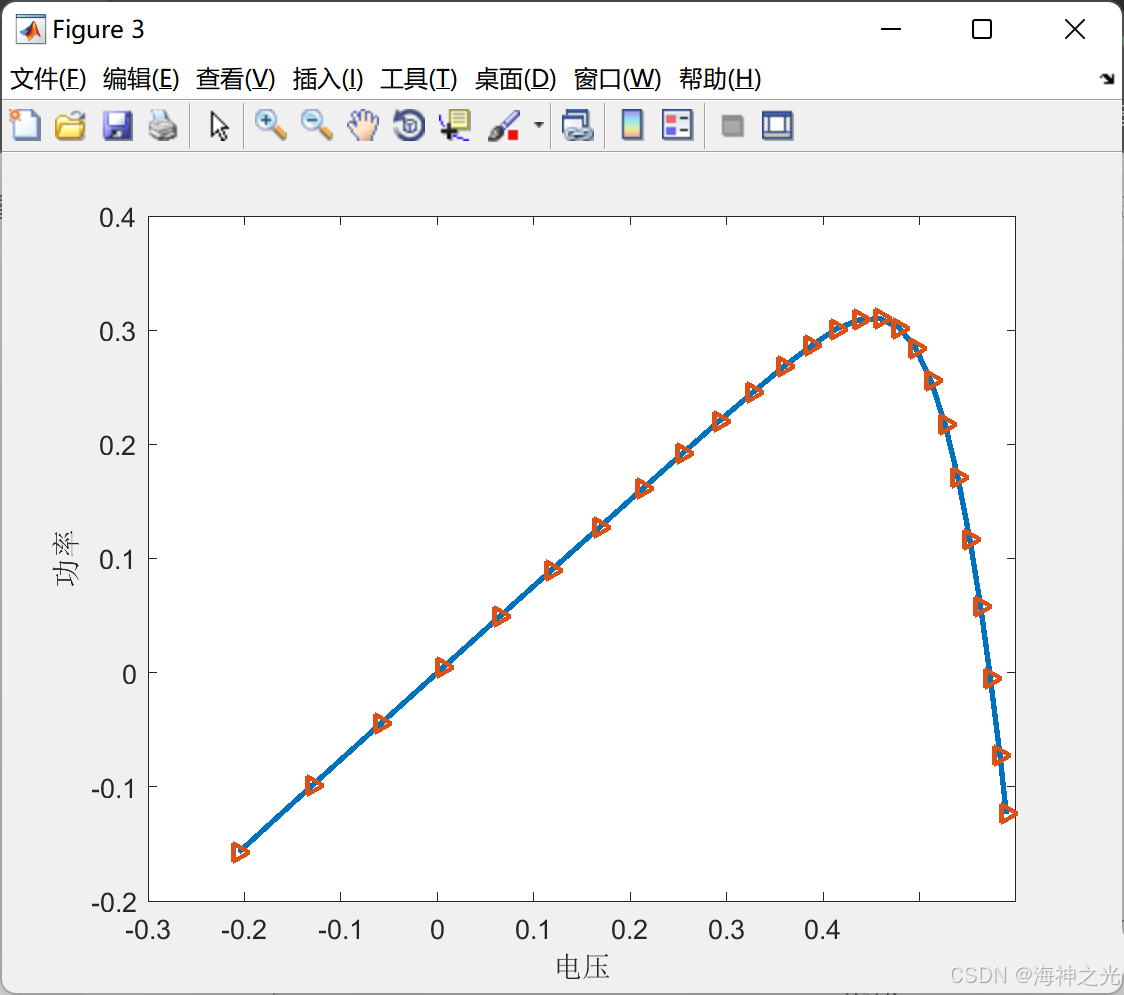The width and height of the screenshot is (1124, 995).
Task: Click the Brush data tool
Action: (504, 125)
